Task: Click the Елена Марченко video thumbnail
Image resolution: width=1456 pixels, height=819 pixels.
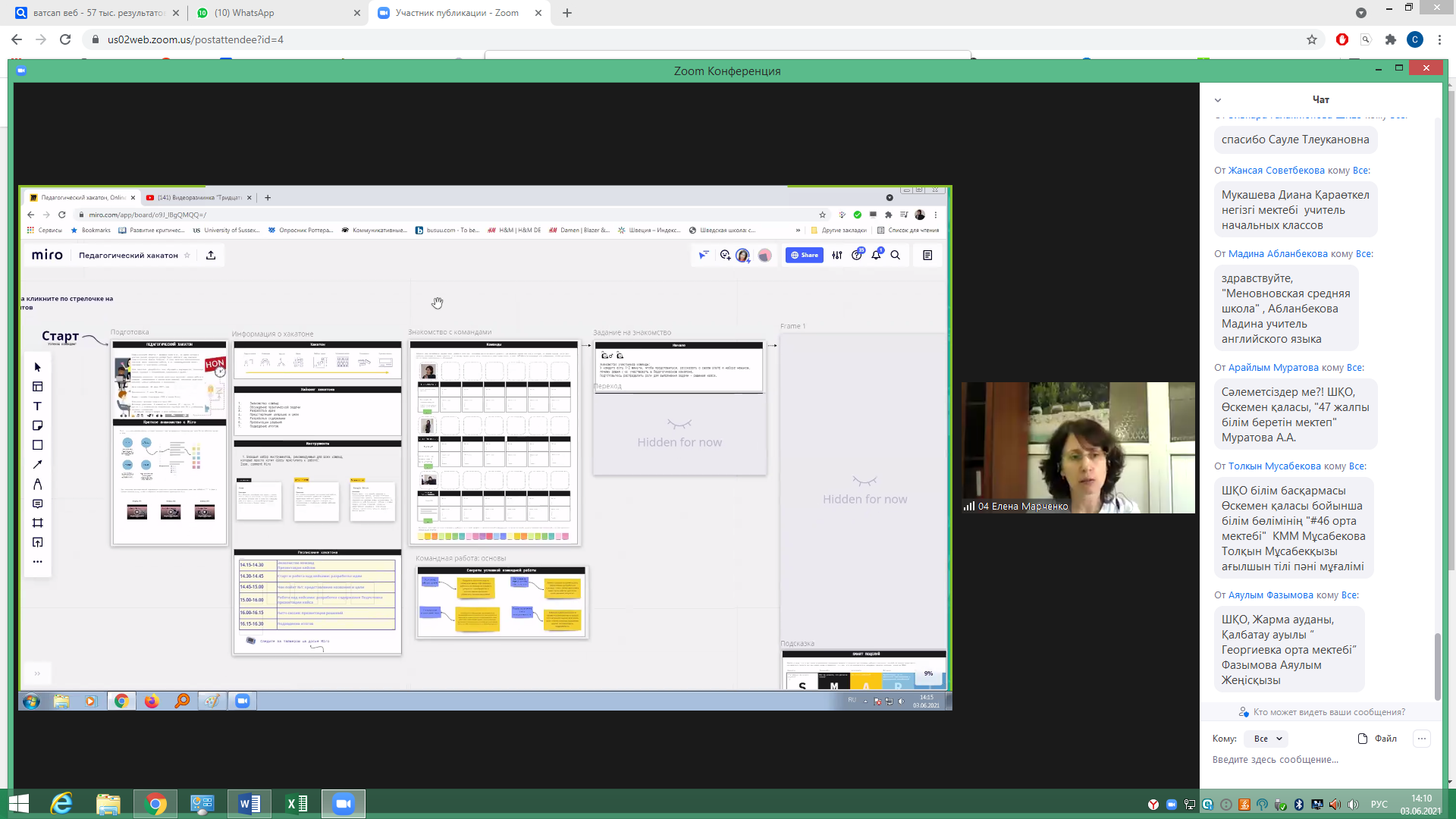Action: tap(1078, 447)
